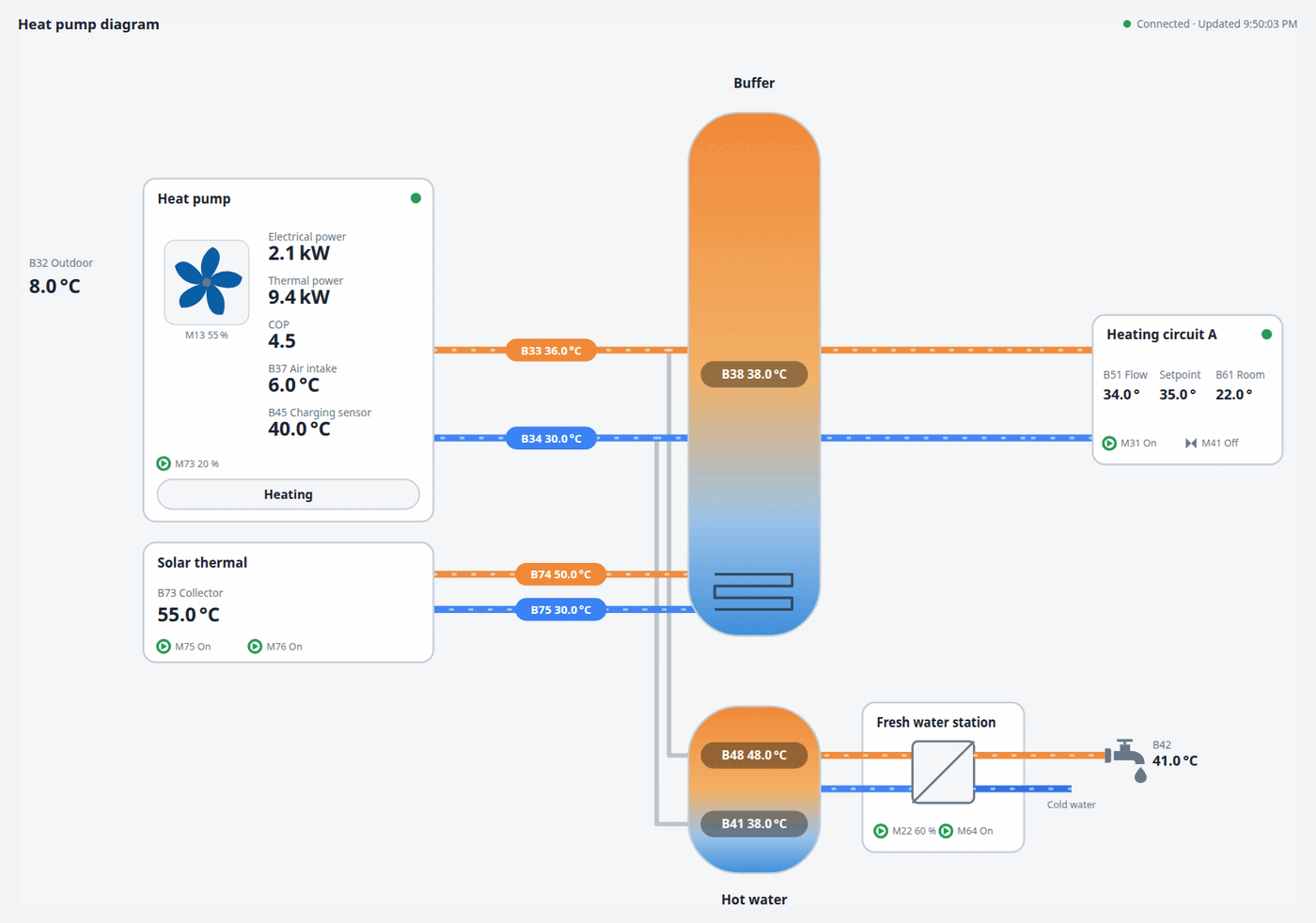Click the M73 20 % label
Viewport: 1316px width, 923px height.
196,463
